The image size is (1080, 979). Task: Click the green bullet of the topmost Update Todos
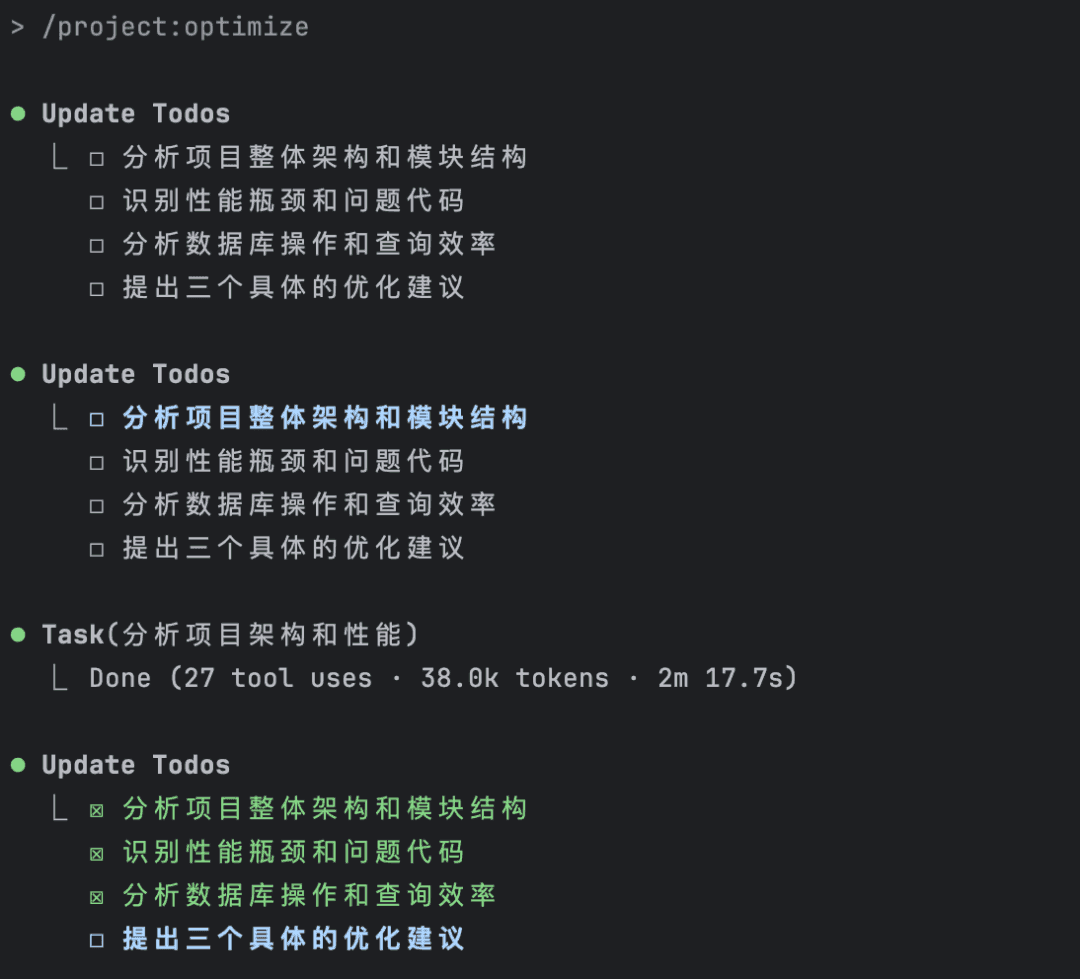pyautogui.click(x=18, y=114)
